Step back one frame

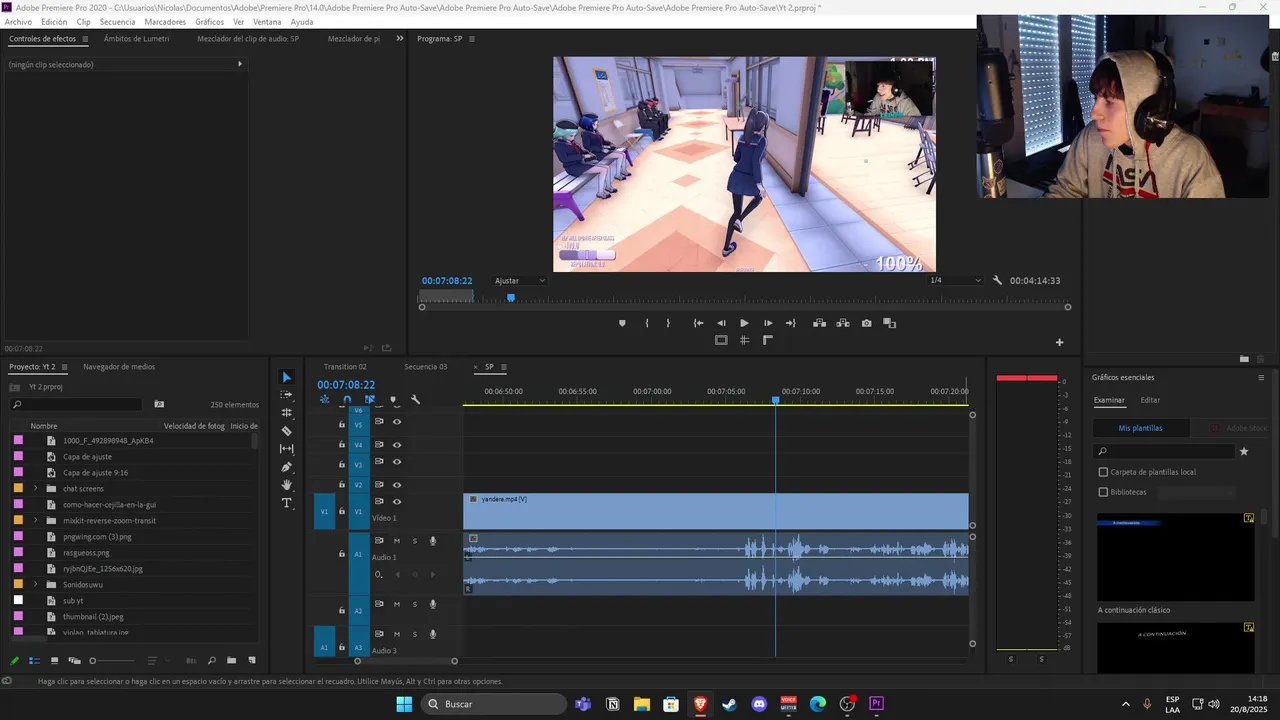point(721,323)
